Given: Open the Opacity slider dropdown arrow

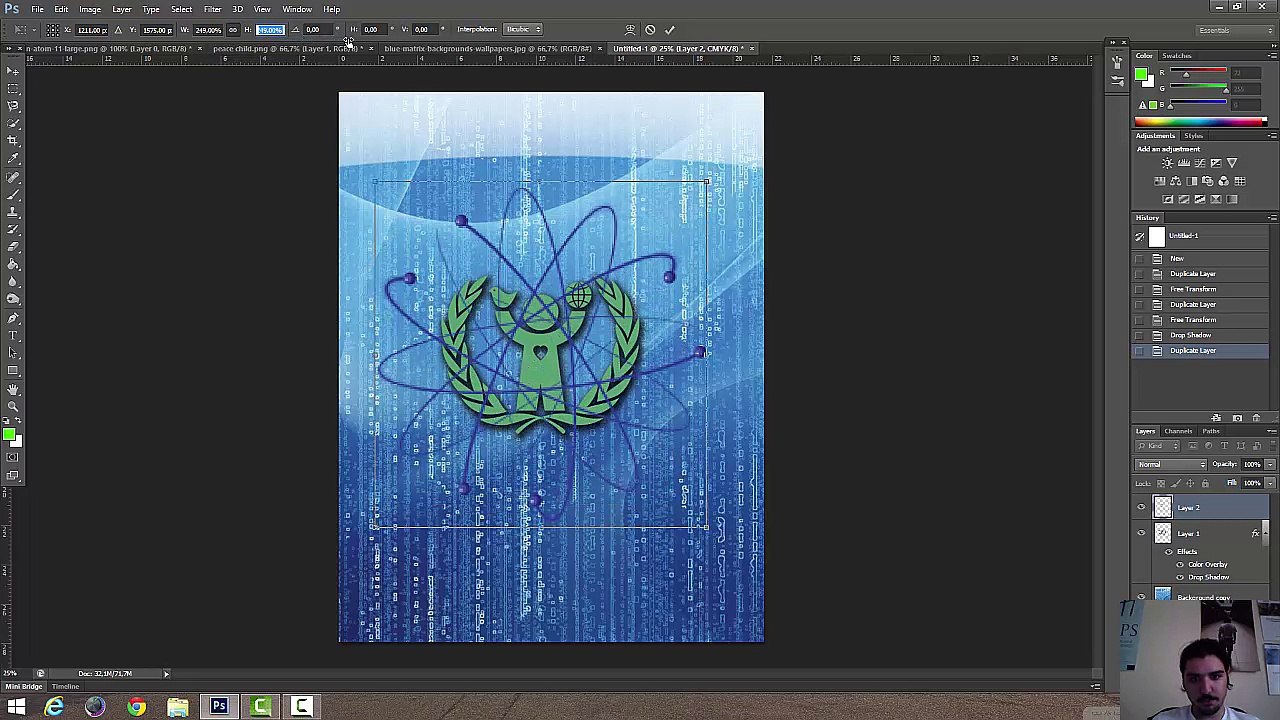Looking at the screenshot, I should tap(1270, 464).
